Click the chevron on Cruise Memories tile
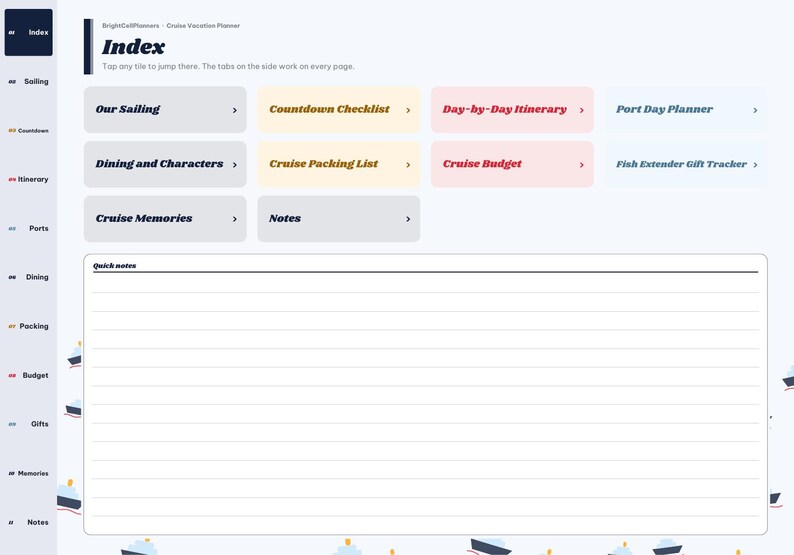This screenshot has height=555, width=794. point(234,219)
